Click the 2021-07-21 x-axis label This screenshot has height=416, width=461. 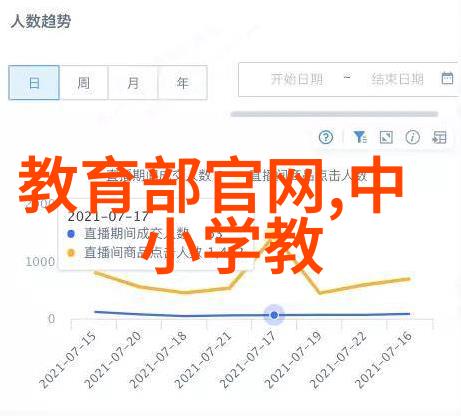pos(203,360)
